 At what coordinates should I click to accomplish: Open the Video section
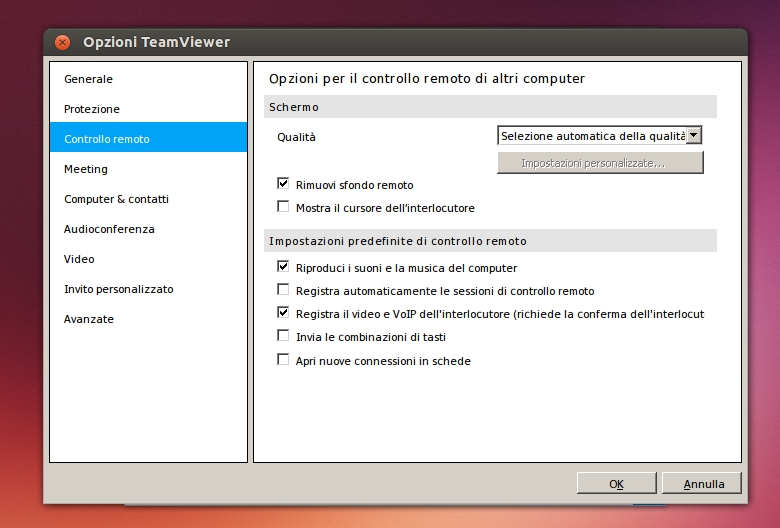pyautogui.click(x=148, y=259)
